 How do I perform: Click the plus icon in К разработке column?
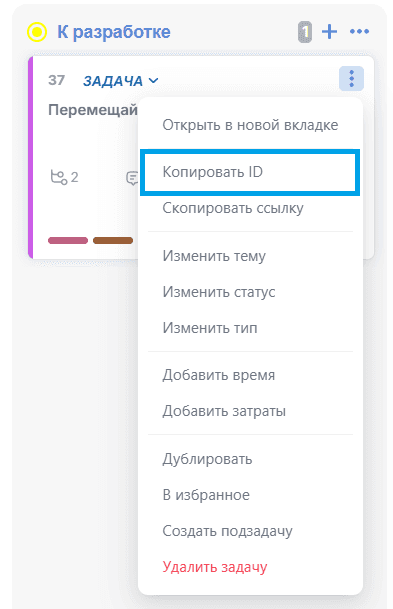(329, 32)
